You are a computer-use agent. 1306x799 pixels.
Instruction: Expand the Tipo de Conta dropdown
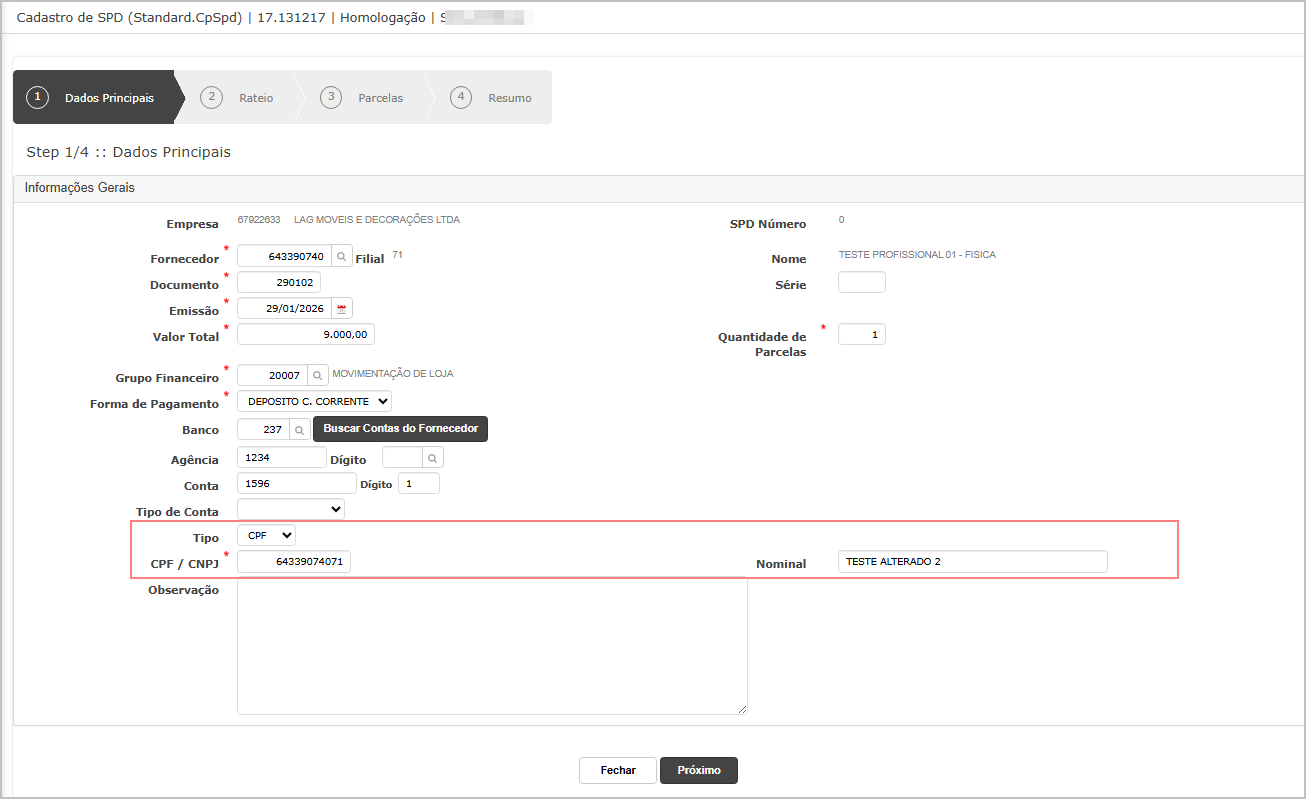290,509
